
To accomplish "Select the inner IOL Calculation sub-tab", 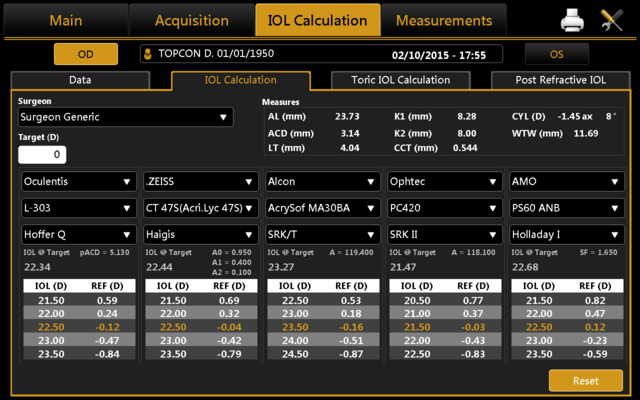I will point(241,80).
